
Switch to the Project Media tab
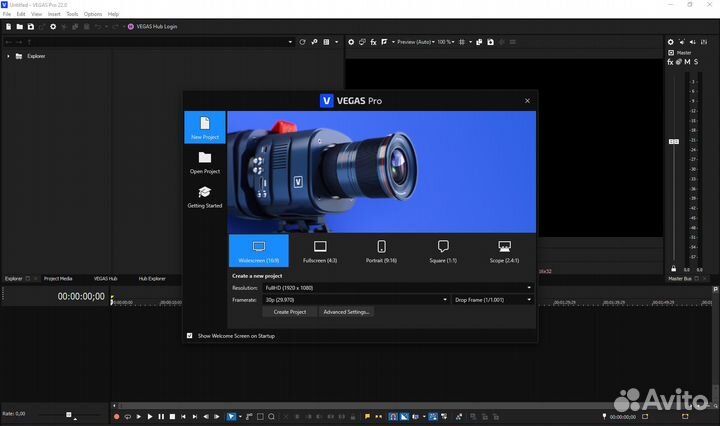coord(58,278)
